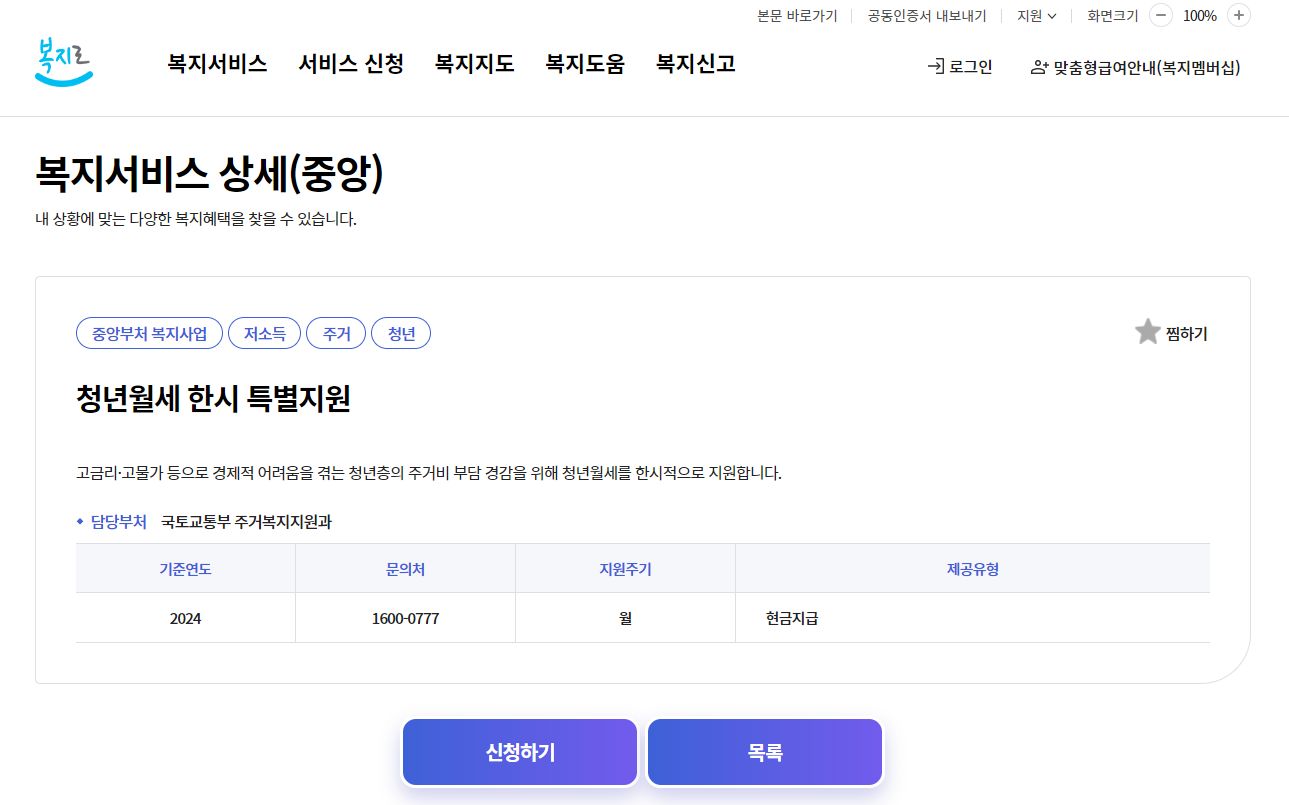Select the 저소득 tag badge
Viewport: 1289px width, 805px height.
tap(264, 333)
